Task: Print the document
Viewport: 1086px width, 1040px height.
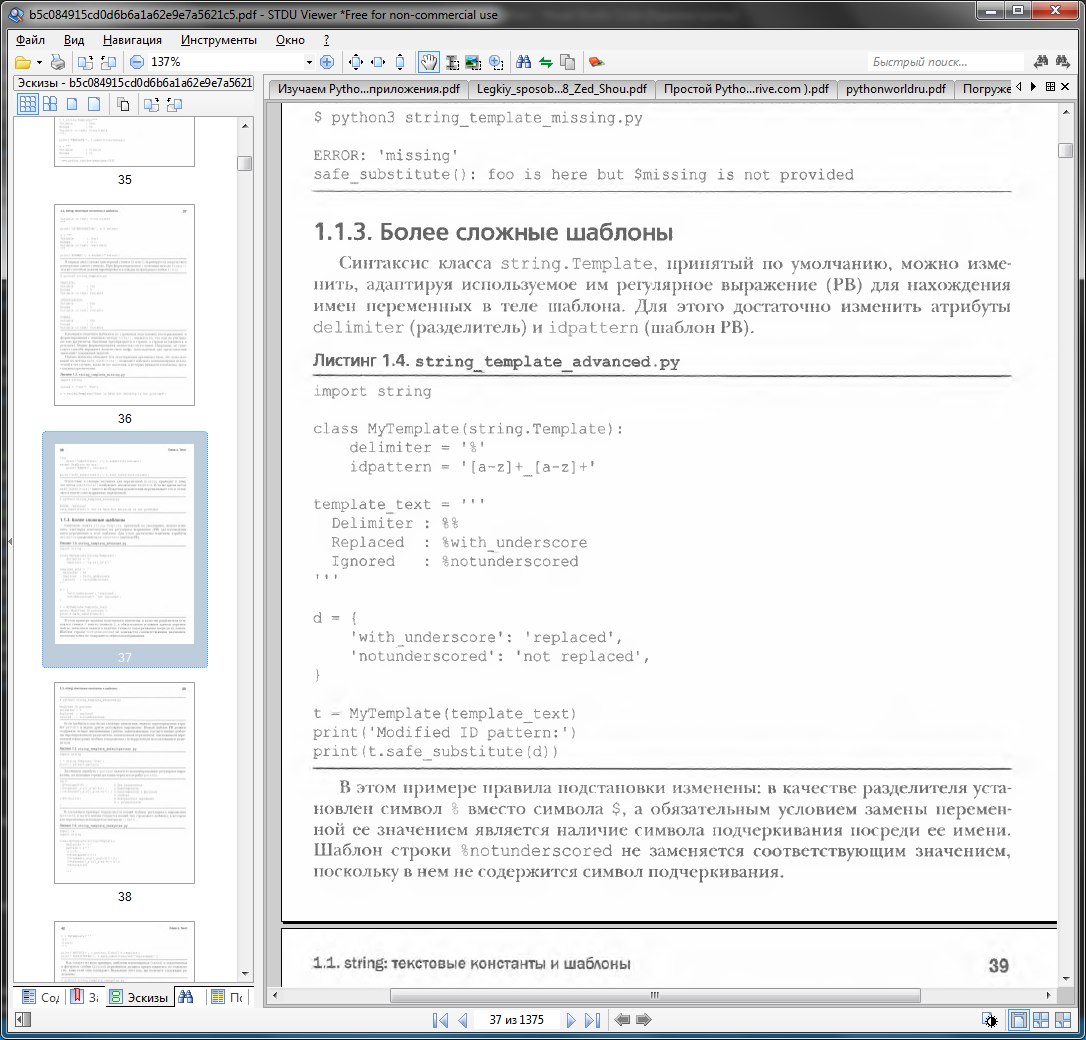Action: pyautogui.click(x=58, y=62)
